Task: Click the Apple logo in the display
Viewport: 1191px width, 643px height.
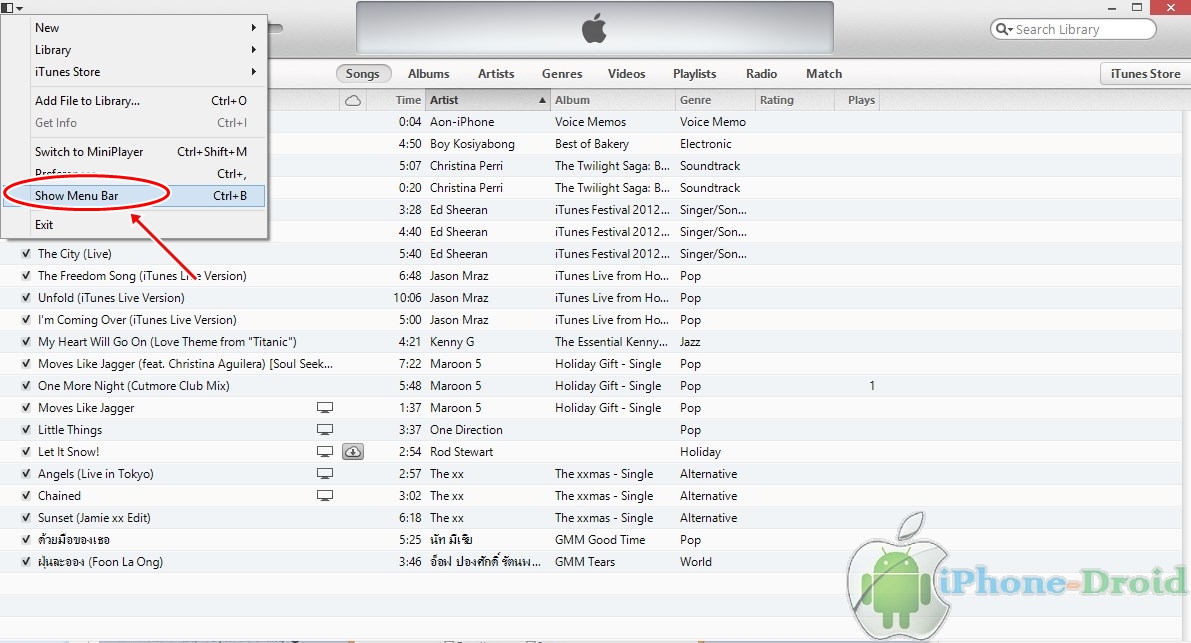Action: (594, 29)
